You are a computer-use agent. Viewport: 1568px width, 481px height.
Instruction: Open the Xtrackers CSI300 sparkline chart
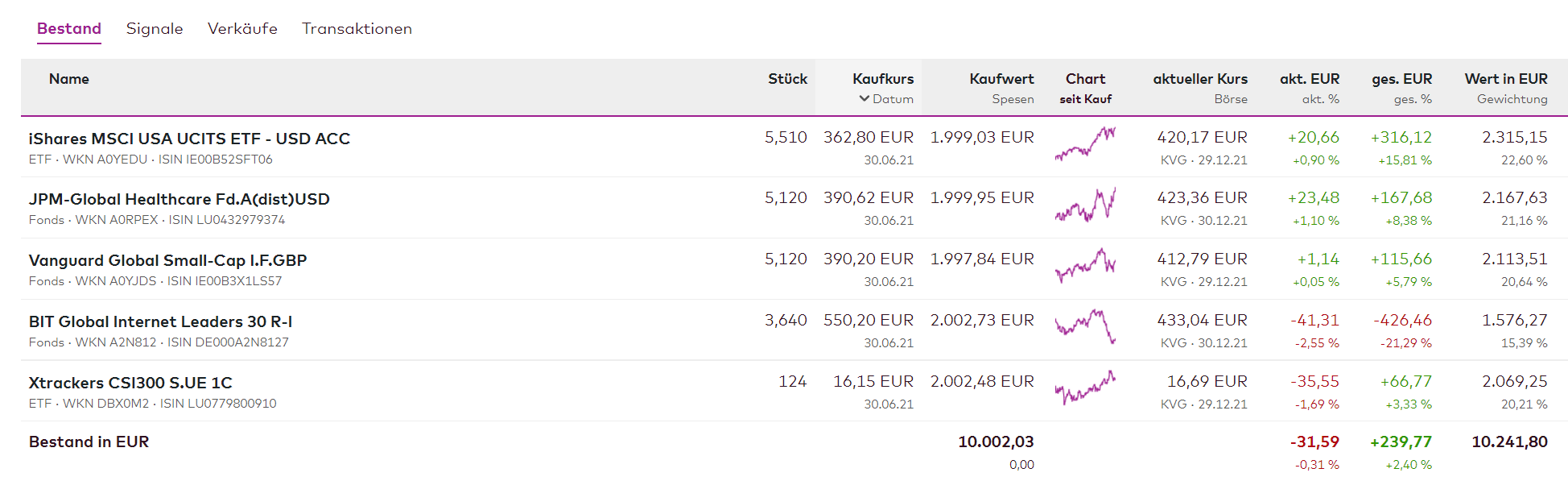[1085, 388]
